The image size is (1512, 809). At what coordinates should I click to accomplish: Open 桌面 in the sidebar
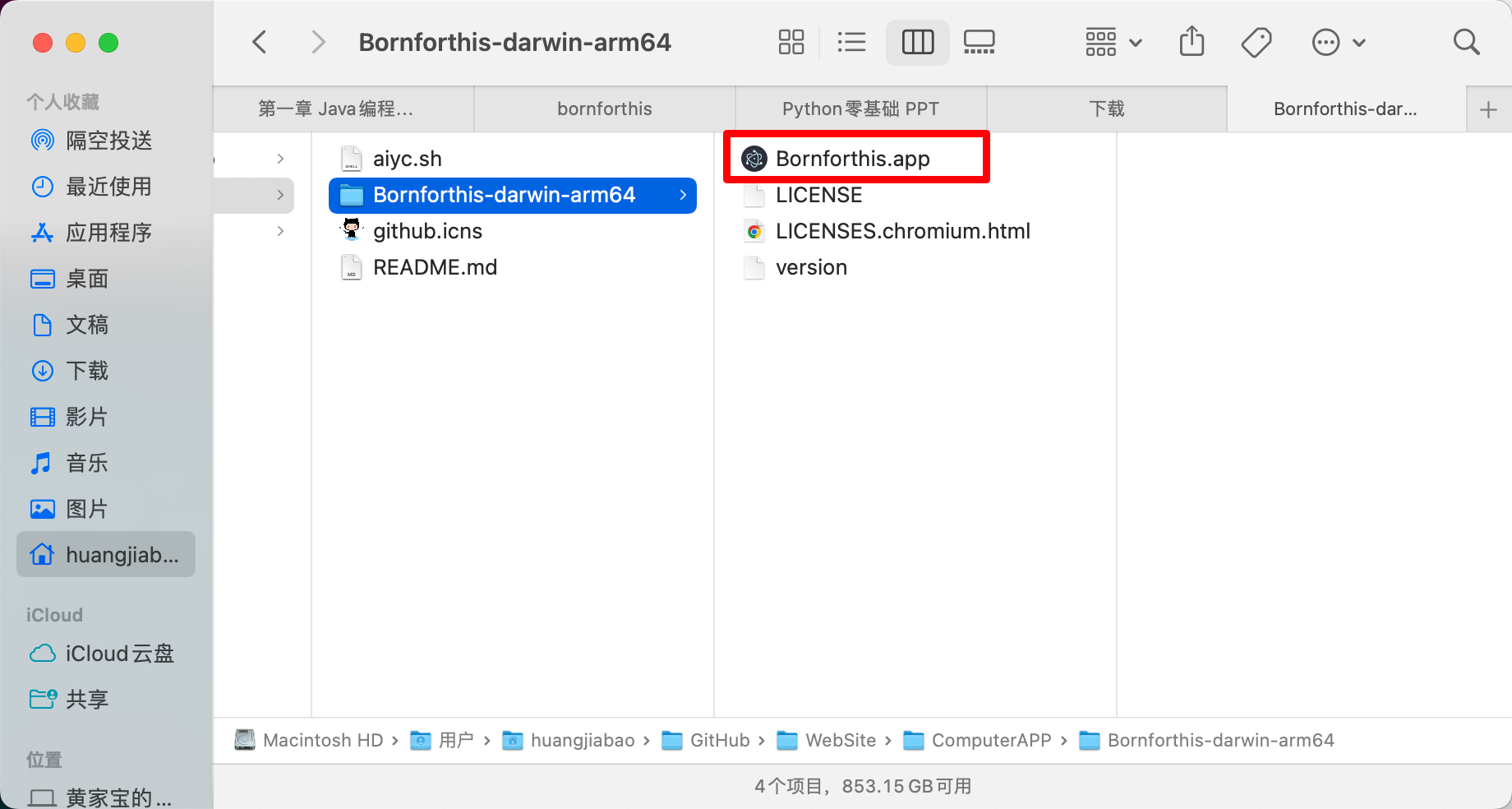coord(106,279)
